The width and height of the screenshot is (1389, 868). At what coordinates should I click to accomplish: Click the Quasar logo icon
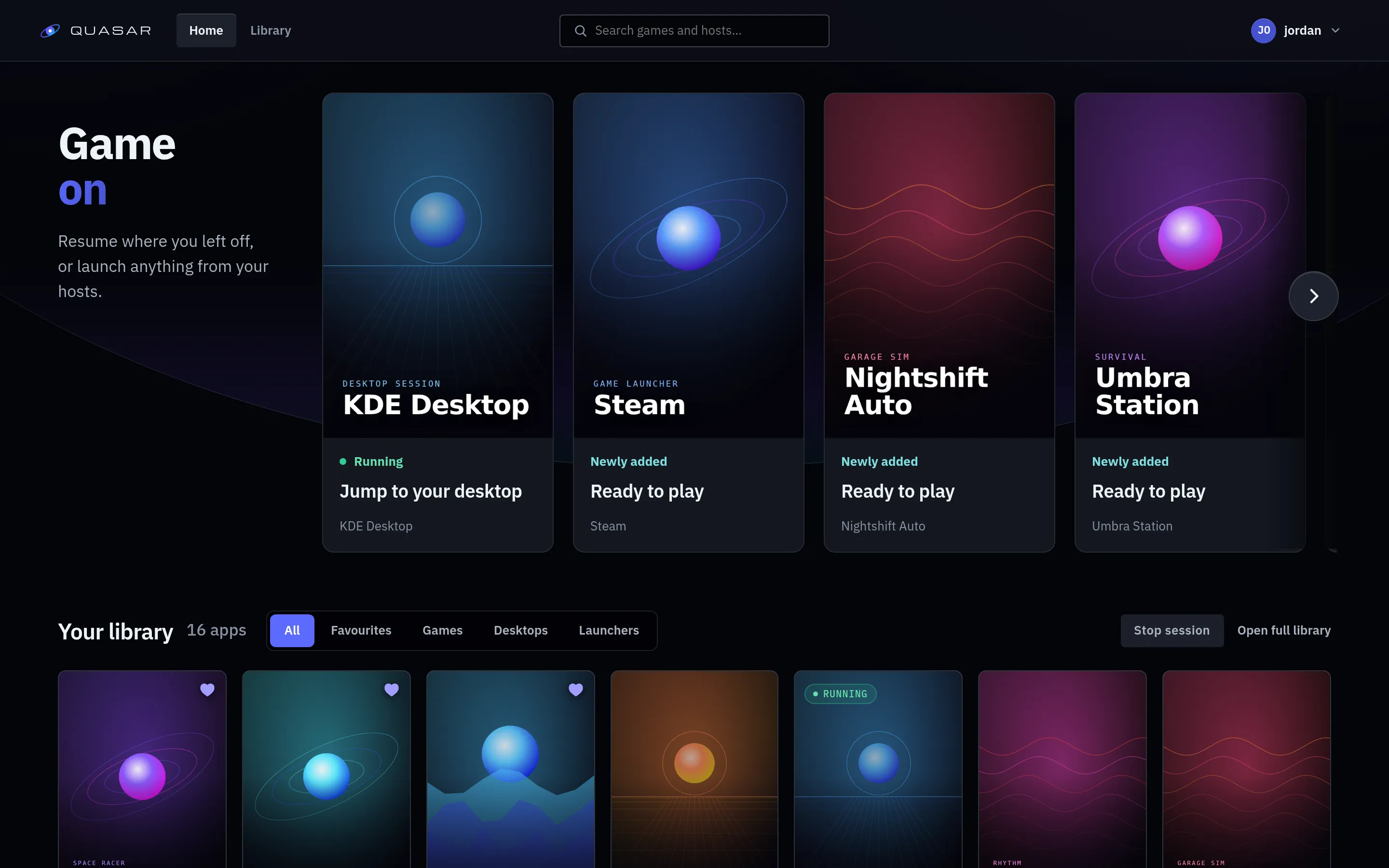[x=50, y=30]
